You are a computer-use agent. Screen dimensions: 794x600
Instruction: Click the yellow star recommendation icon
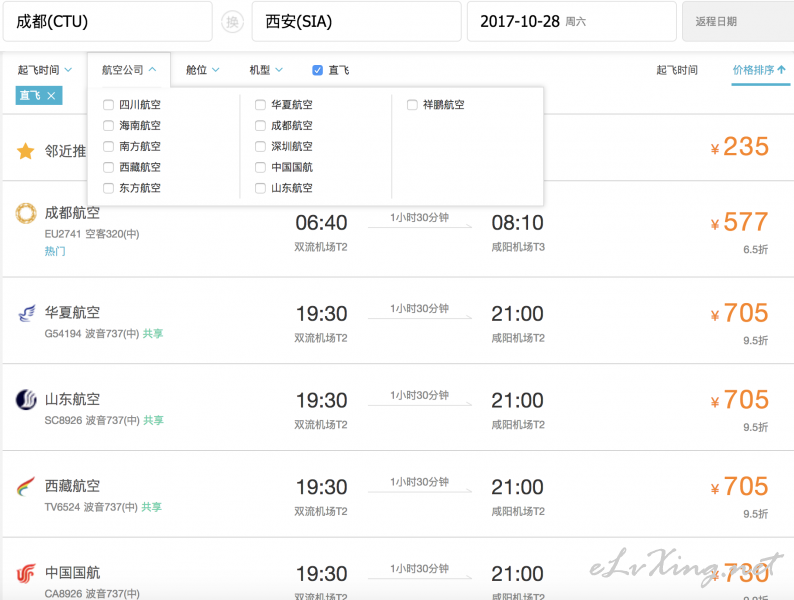click(25, 151)
